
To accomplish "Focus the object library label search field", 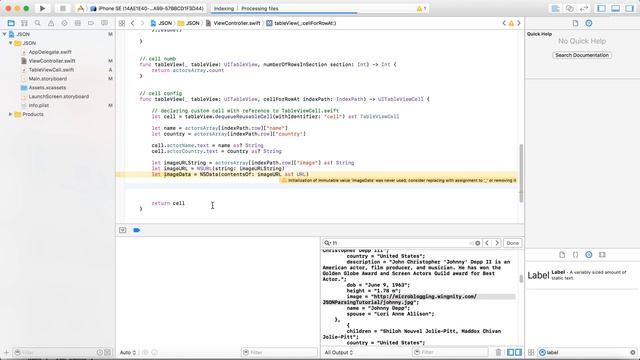I will [587, 352].
